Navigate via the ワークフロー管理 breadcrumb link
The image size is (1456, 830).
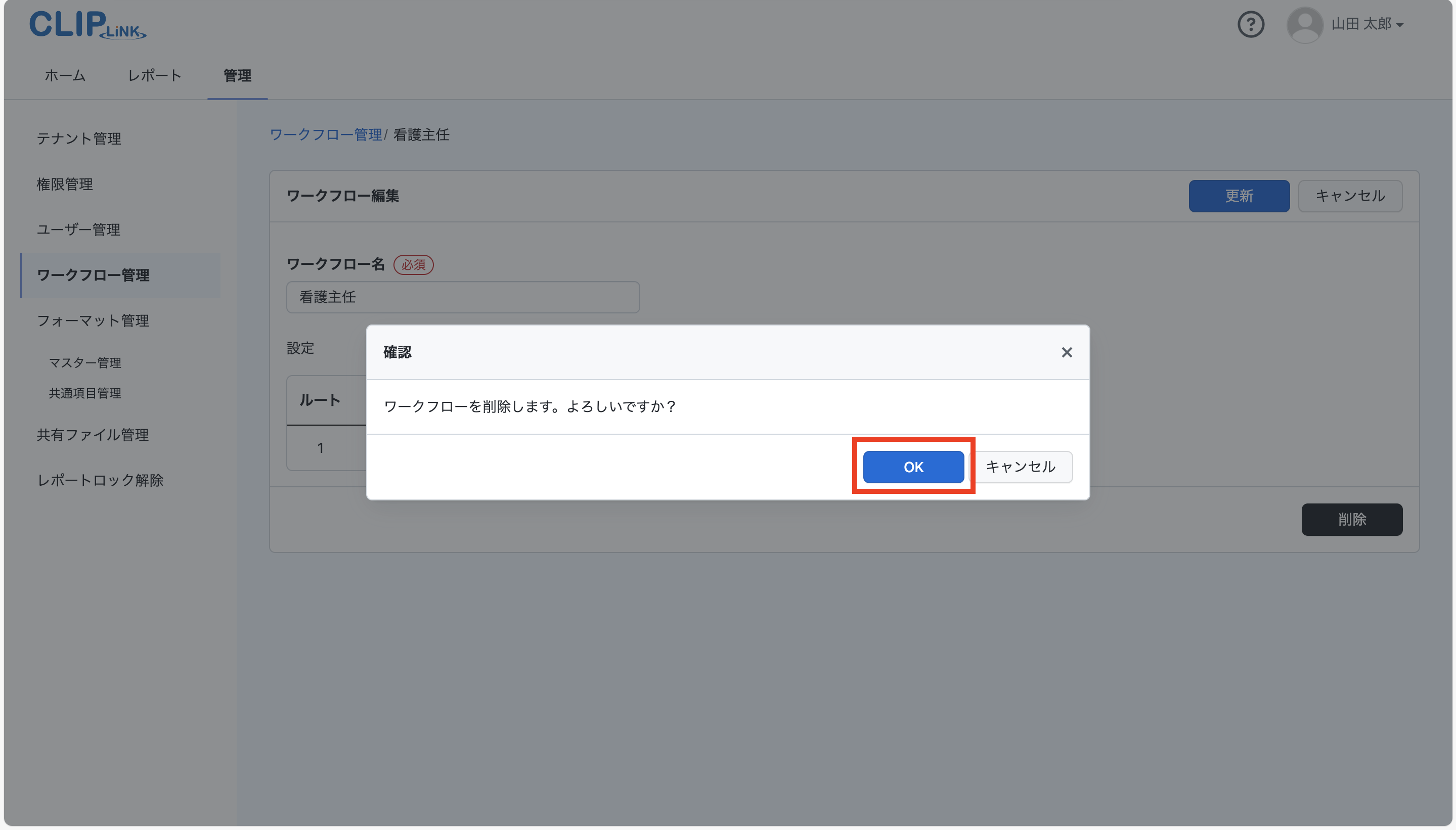coord(326,134)
